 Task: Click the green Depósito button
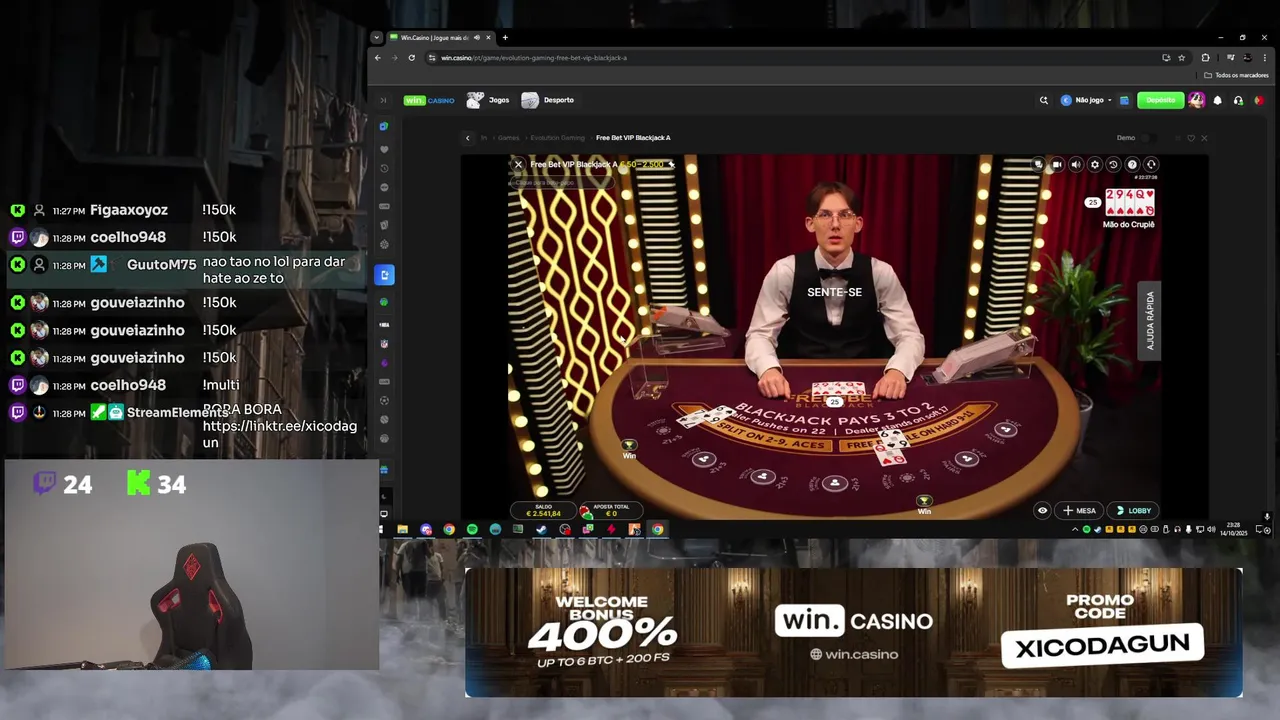click(x=1160, y=100)
